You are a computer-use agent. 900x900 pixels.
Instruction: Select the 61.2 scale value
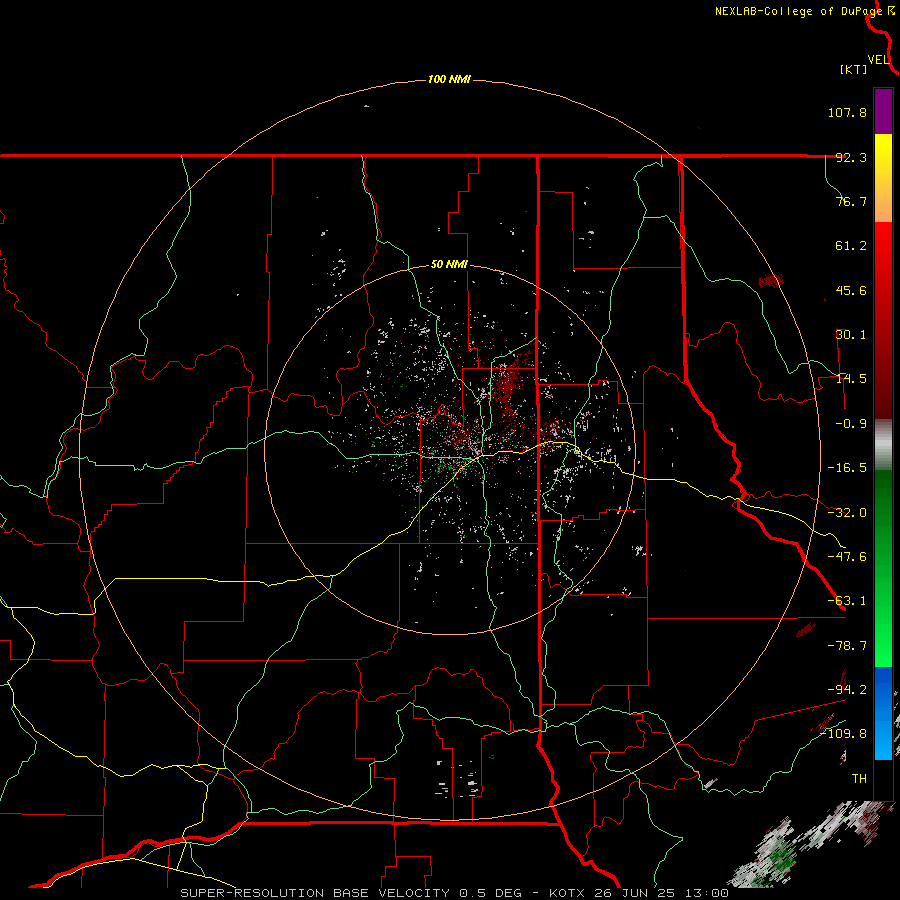click(x=851, y=246)
